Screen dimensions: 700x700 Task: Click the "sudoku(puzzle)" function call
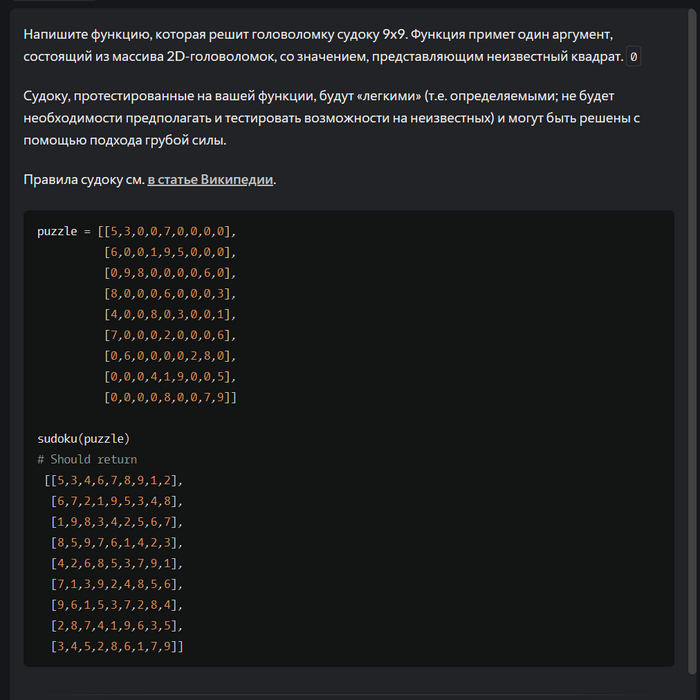point(84,439)
